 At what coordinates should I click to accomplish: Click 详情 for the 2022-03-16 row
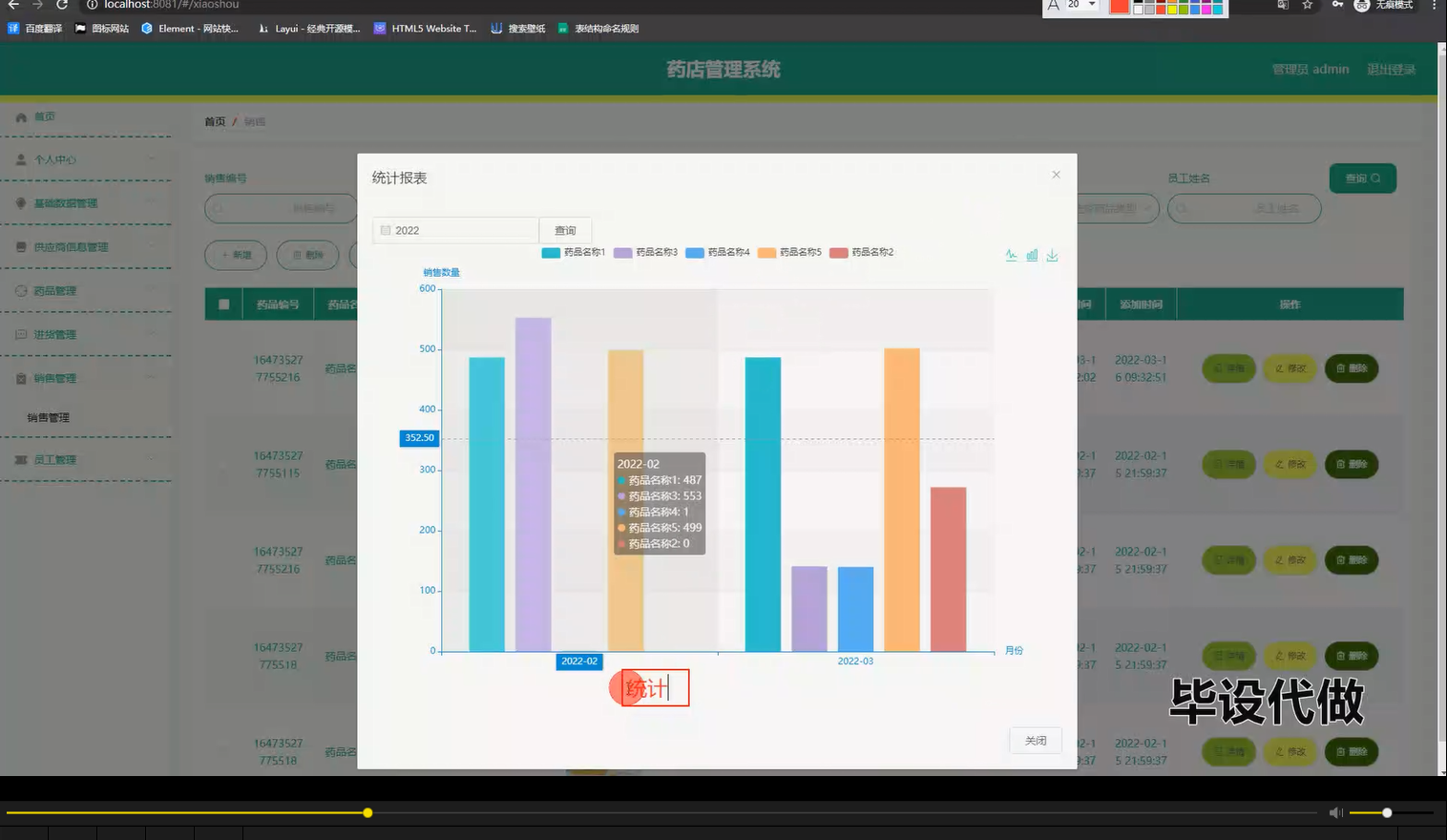pos(1228,368)
